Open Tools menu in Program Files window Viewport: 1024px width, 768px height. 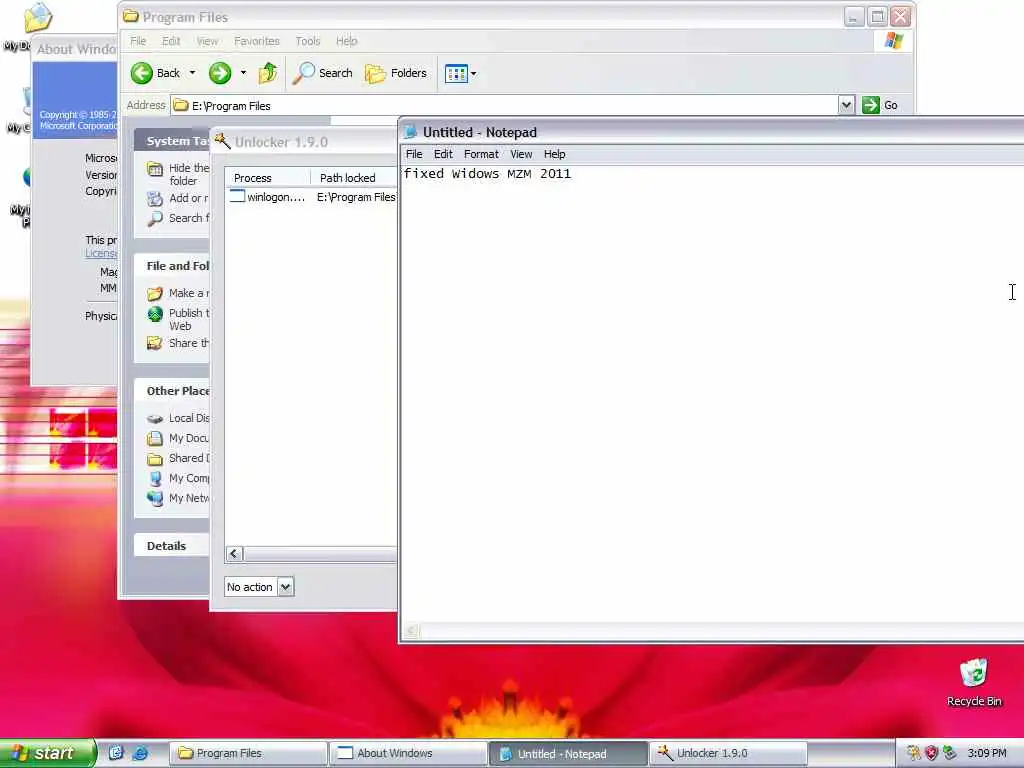point(308,41)
